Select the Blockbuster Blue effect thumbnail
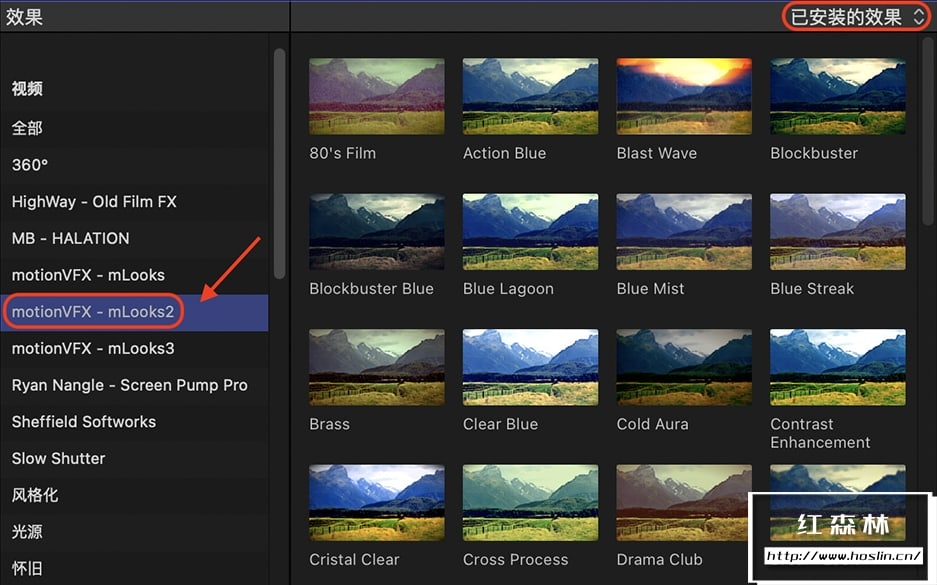 (376, 232)
